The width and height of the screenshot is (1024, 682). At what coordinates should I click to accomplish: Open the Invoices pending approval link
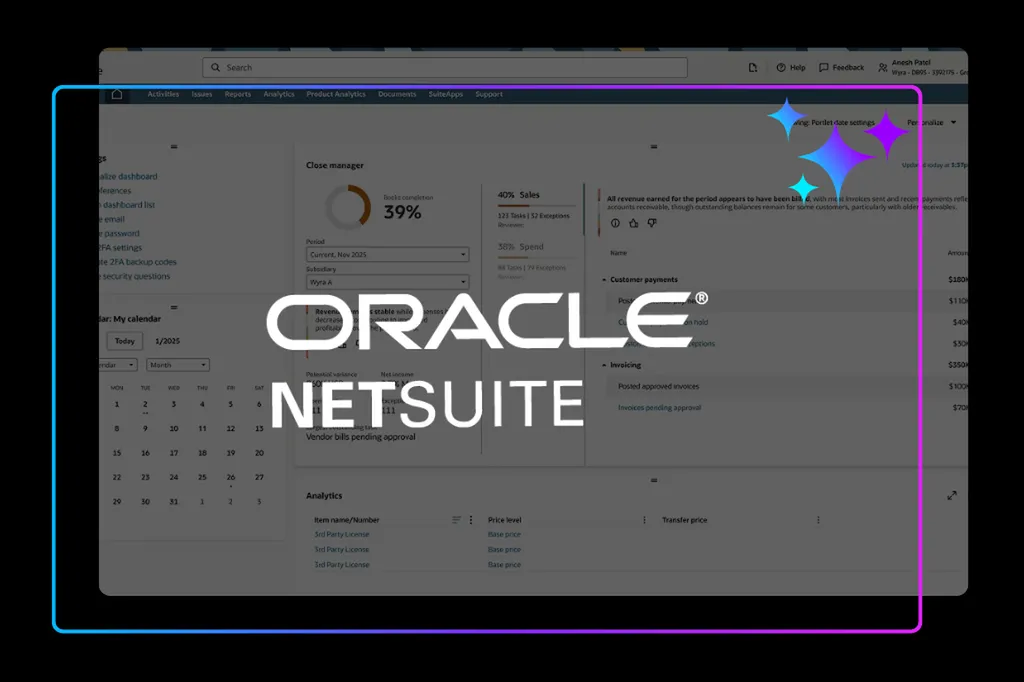(660, 408)
